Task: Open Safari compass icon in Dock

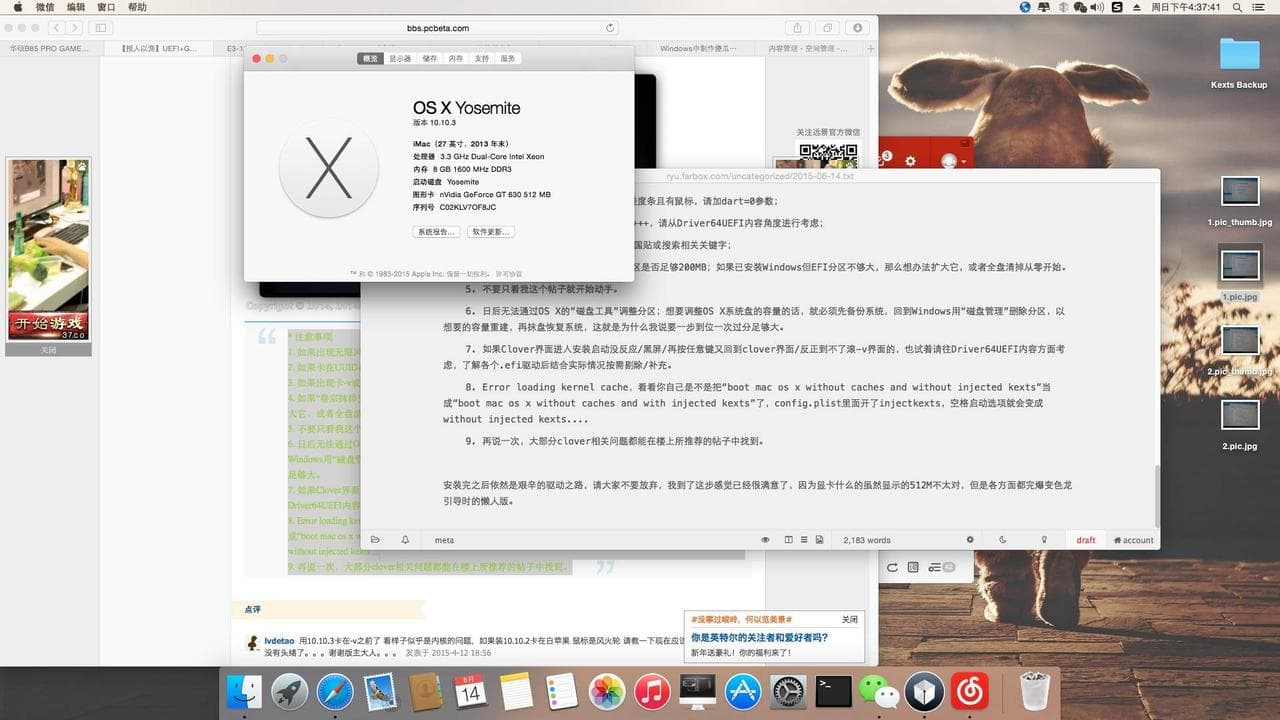Action: [335, 691]
